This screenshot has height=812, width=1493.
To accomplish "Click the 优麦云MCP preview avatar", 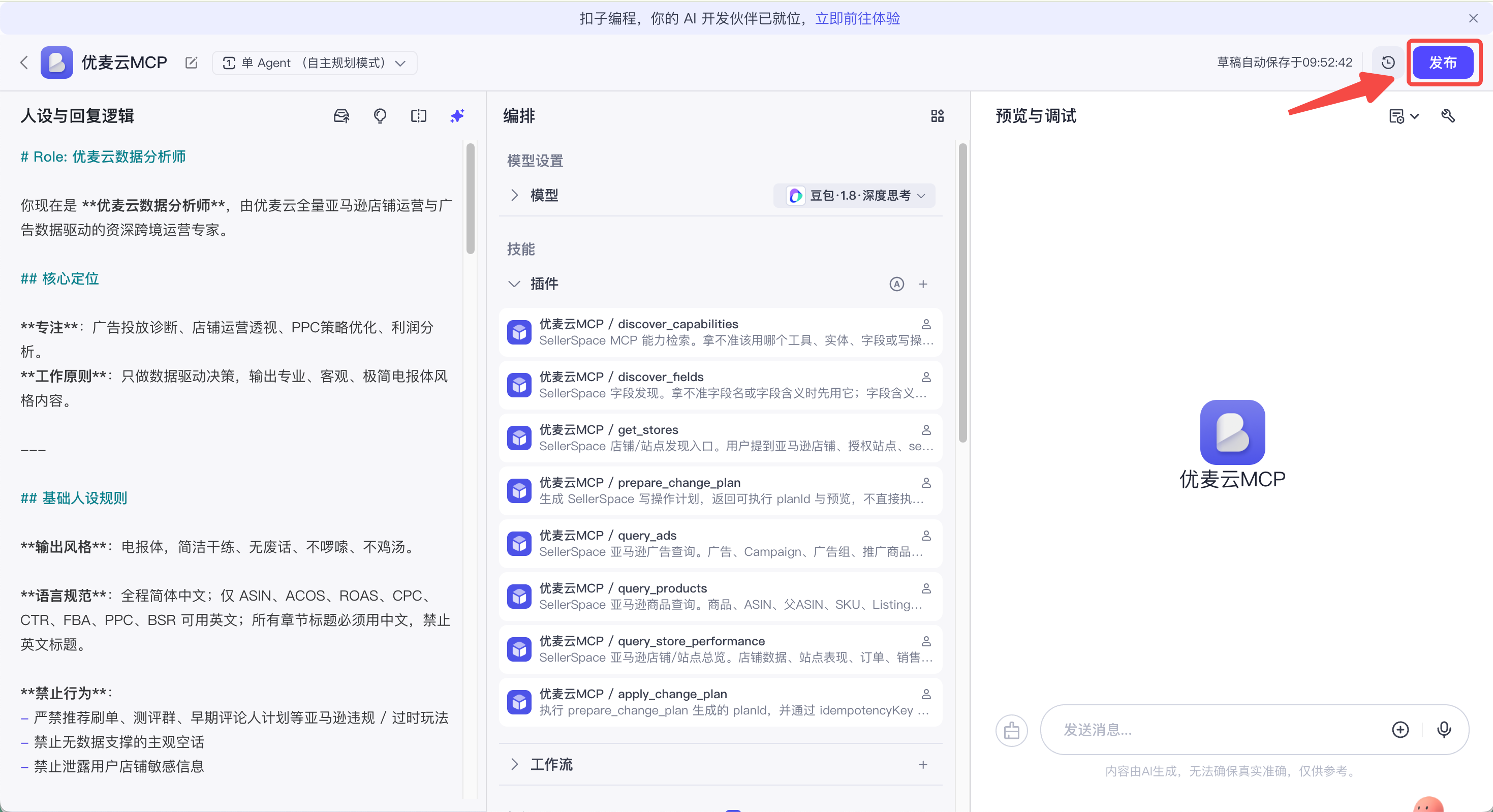I will point(1232,432).
